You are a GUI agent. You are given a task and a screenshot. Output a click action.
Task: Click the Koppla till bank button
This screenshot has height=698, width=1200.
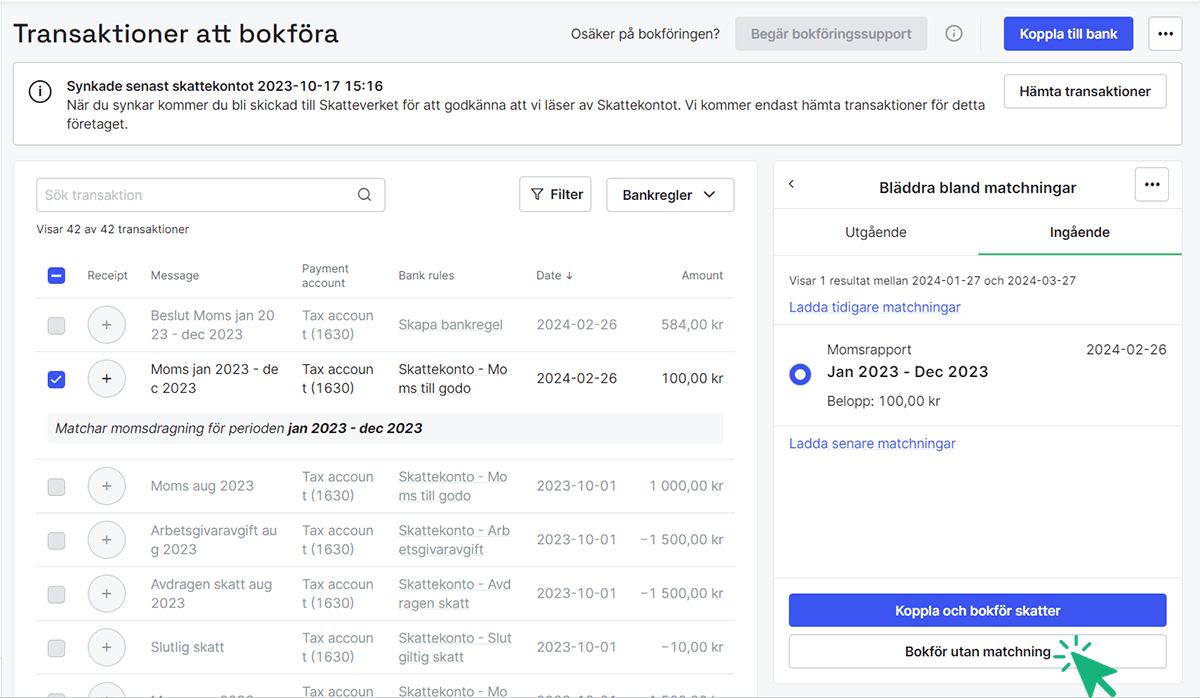(x=1068, y=33)
